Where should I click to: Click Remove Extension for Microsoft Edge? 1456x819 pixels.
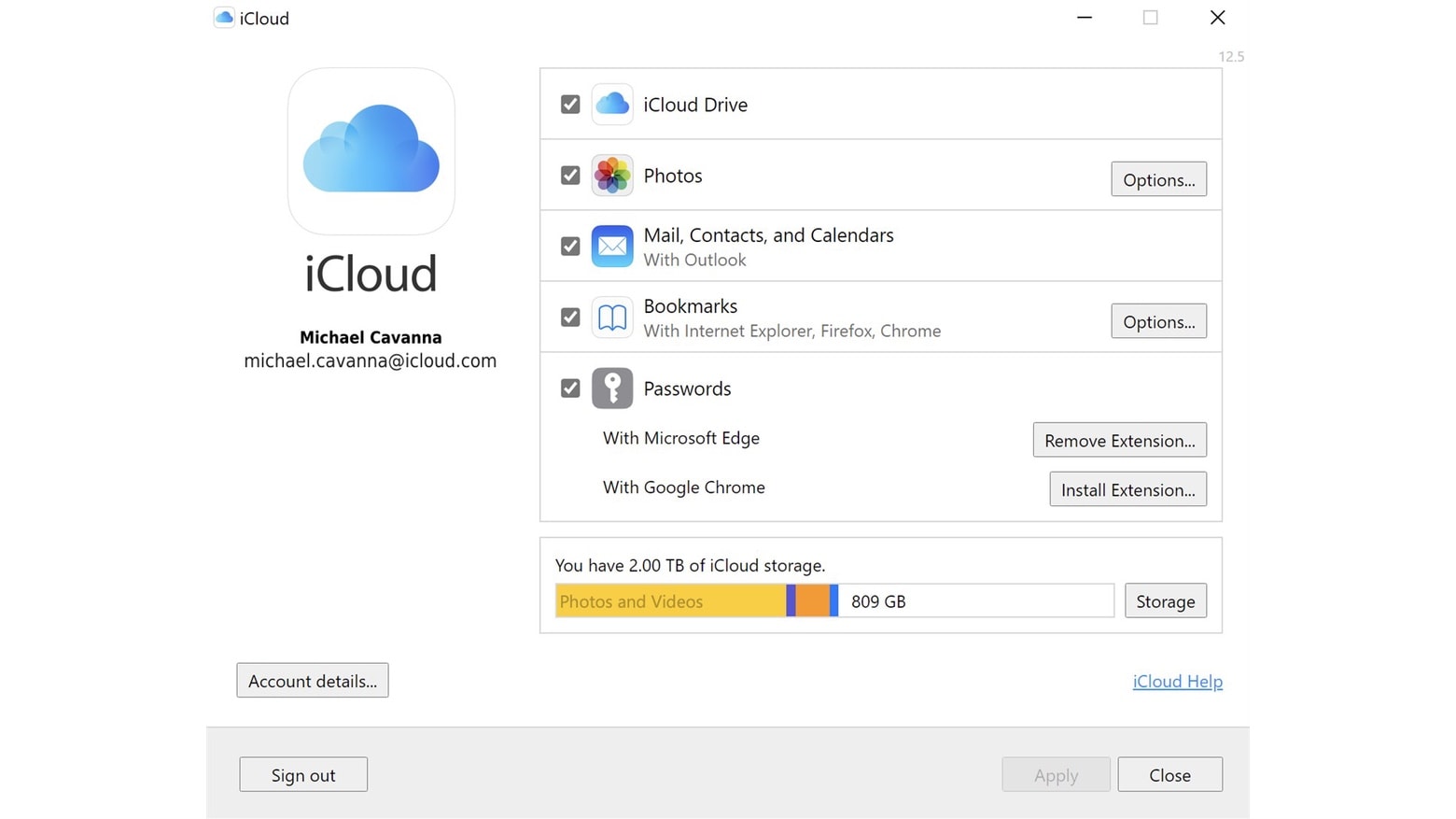(x=1119, y=440)
